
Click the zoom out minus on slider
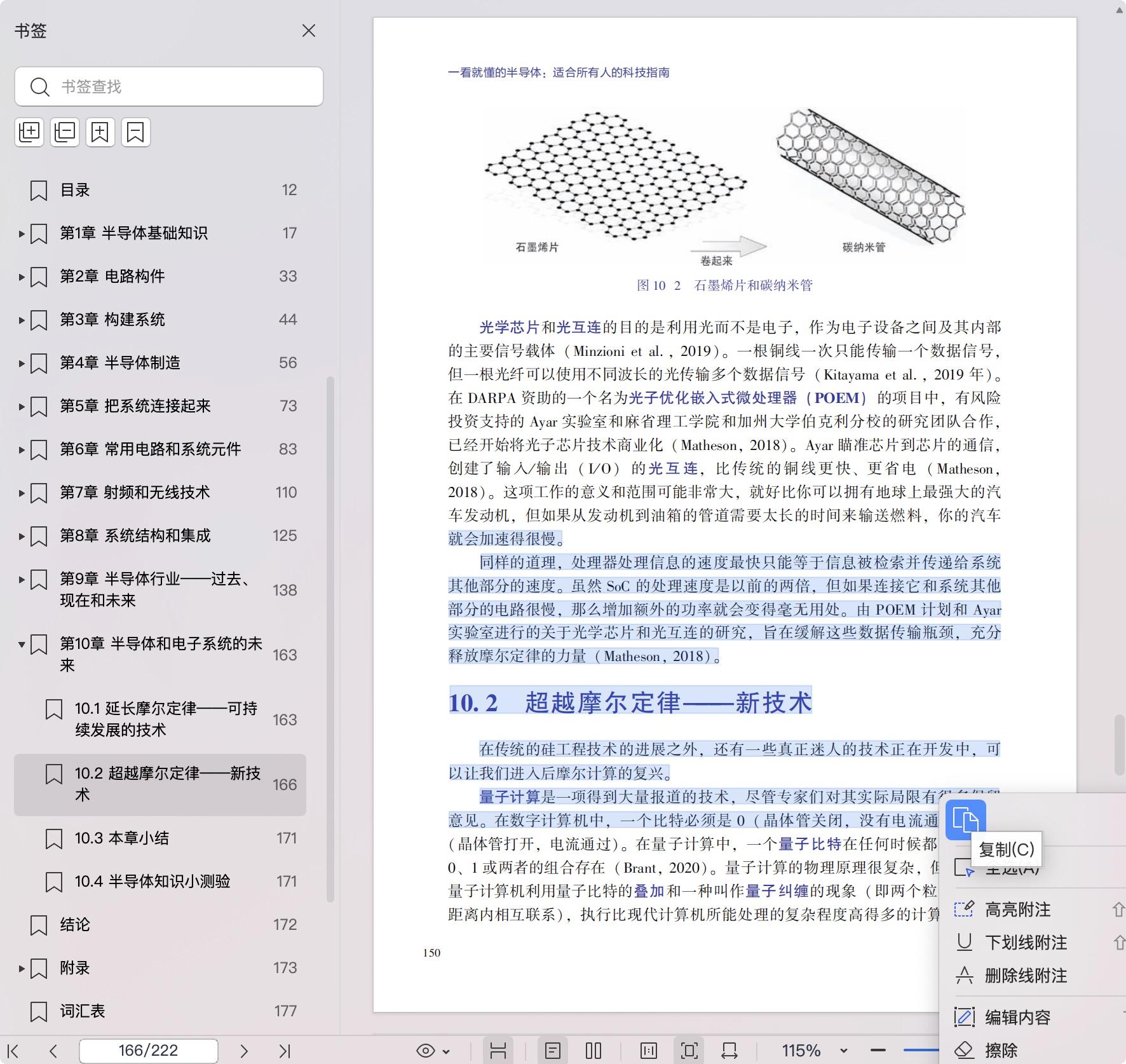(878, 1051)
